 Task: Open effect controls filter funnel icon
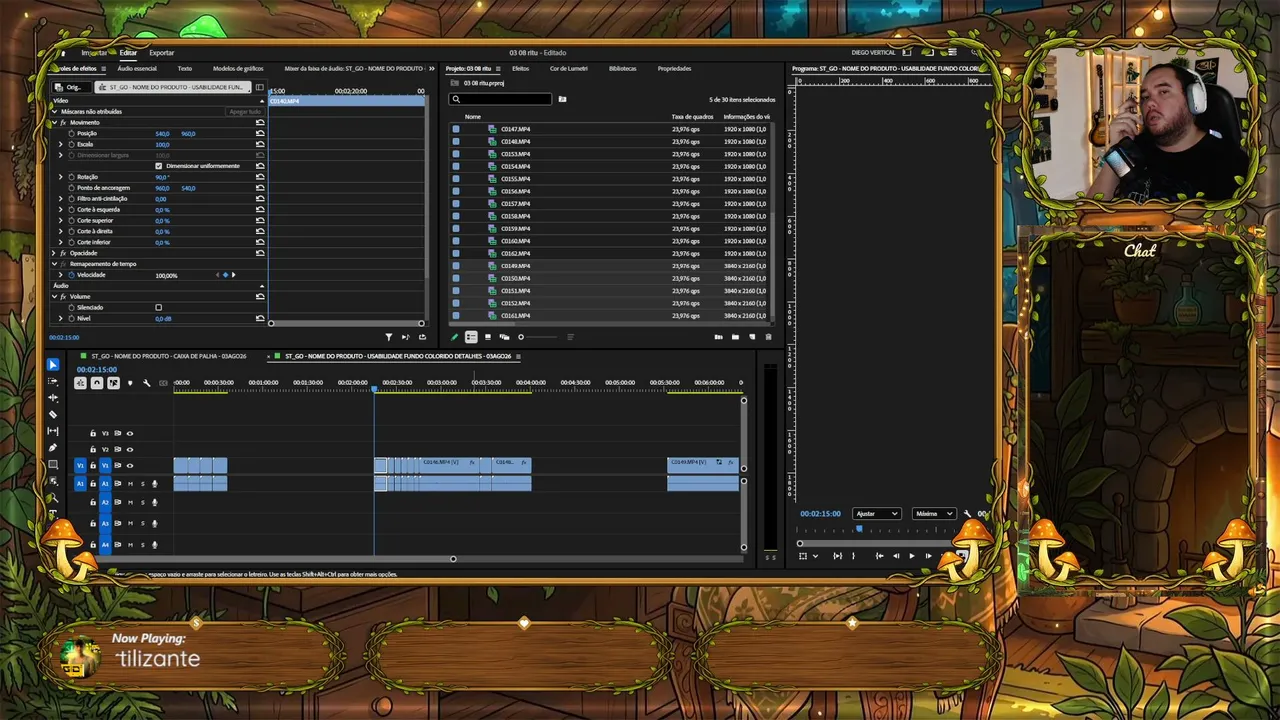click(x=389, y=337)
